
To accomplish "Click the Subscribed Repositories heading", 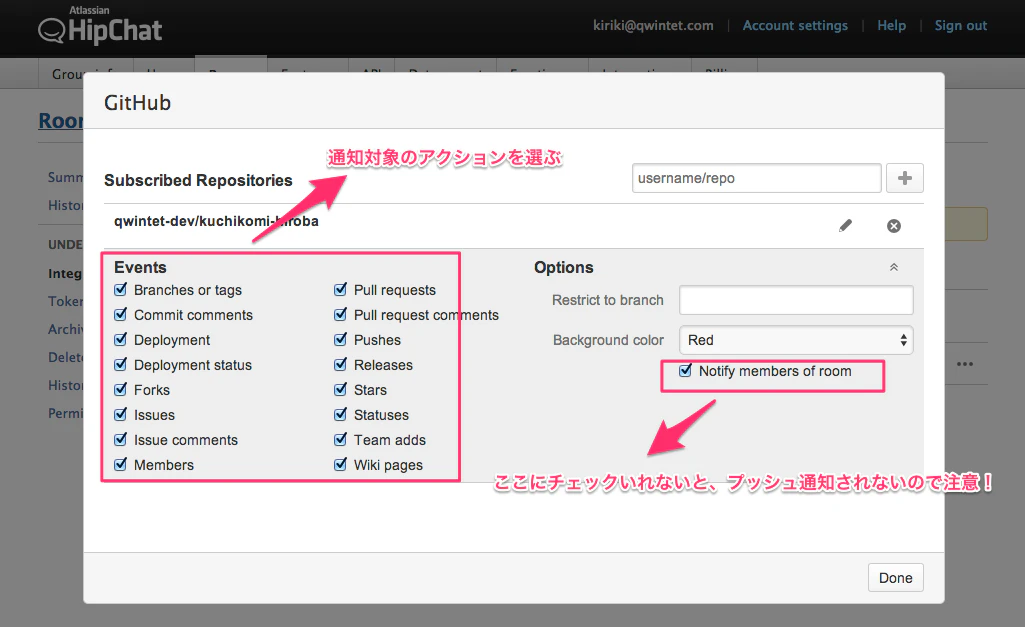I will tap(198, 180).
